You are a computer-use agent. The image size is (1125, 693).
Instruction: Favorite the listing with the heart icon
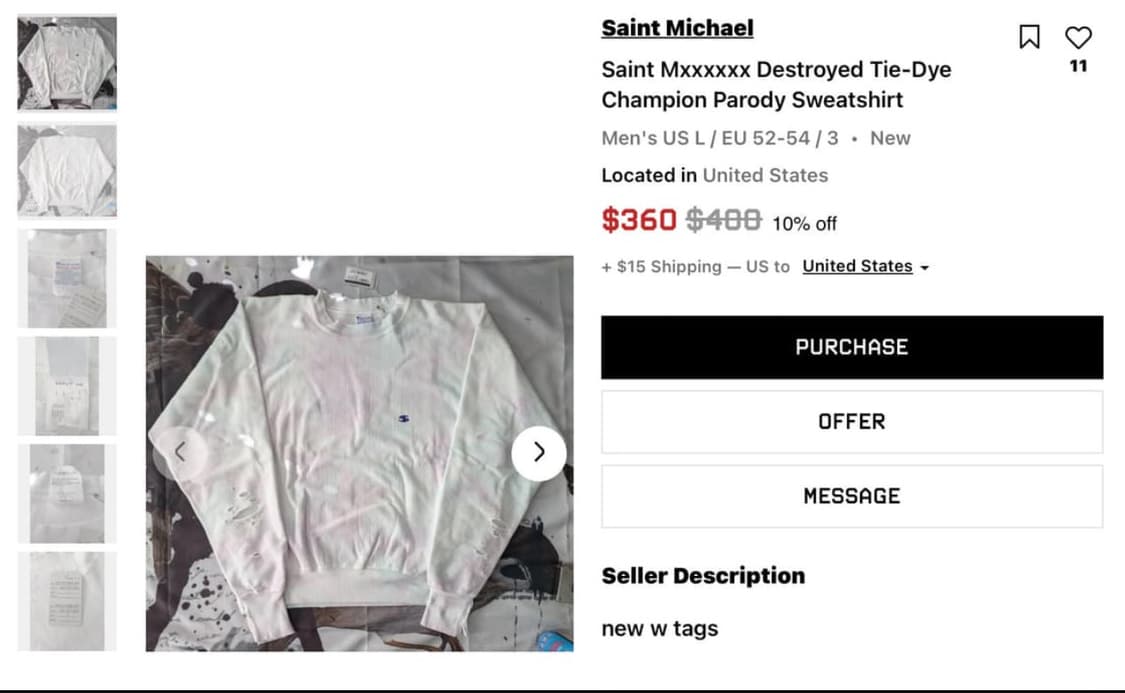tap(1078, 38)
